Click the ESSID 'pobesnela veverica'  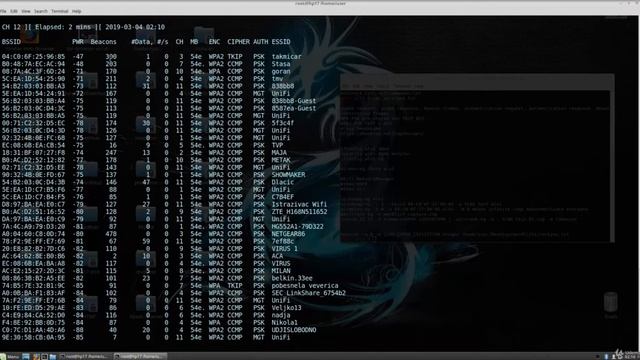pyautogui.click(x=305, y=286)
